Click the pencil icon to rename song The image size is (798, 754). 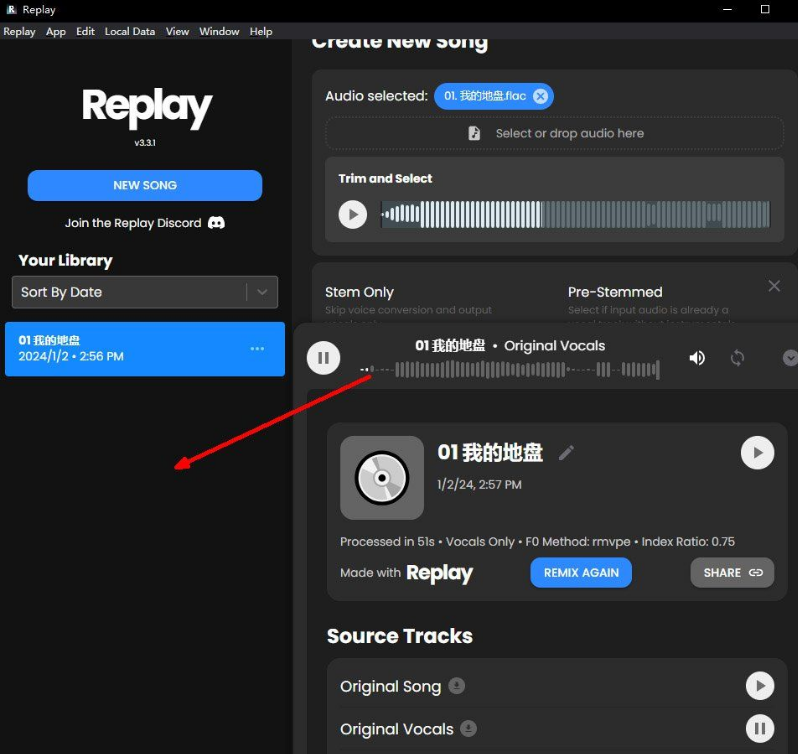[566, 453]
